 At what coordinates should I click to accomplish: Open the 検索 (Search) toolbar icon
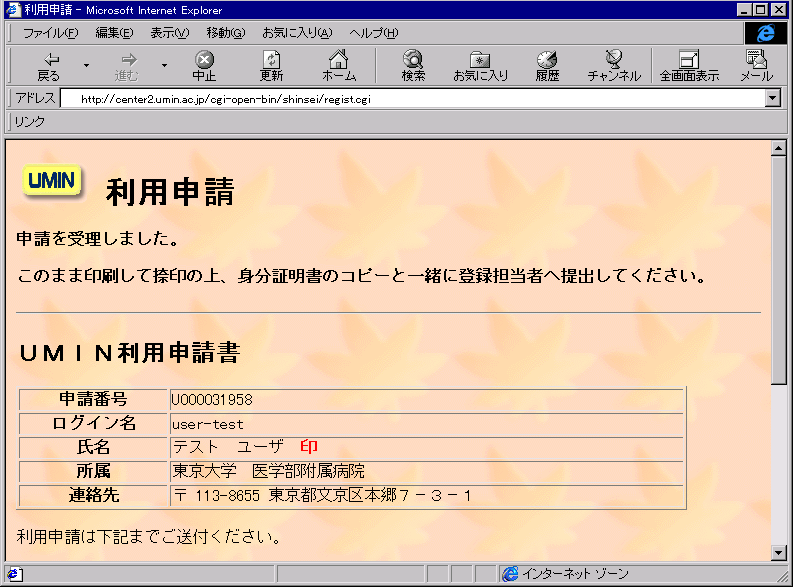[413, 66]
